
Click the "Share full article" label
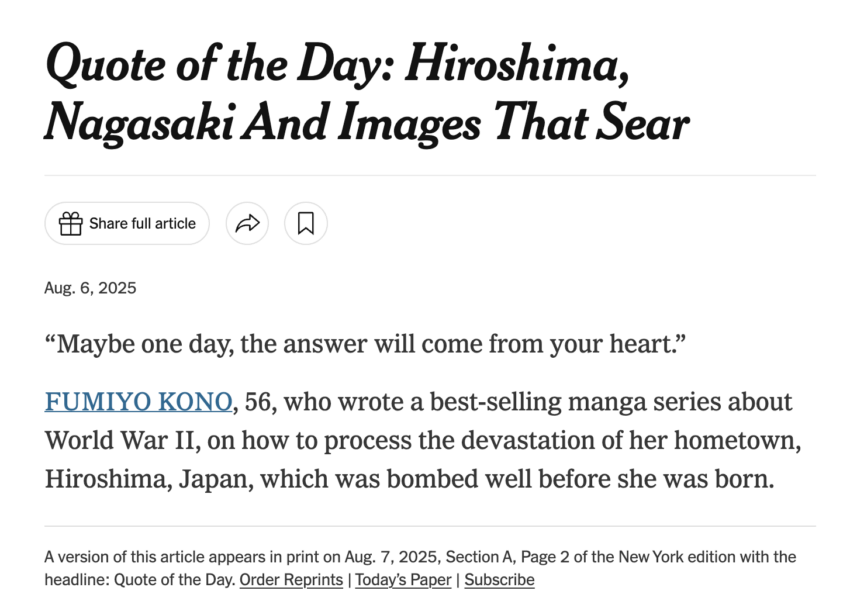click(142, 223)
